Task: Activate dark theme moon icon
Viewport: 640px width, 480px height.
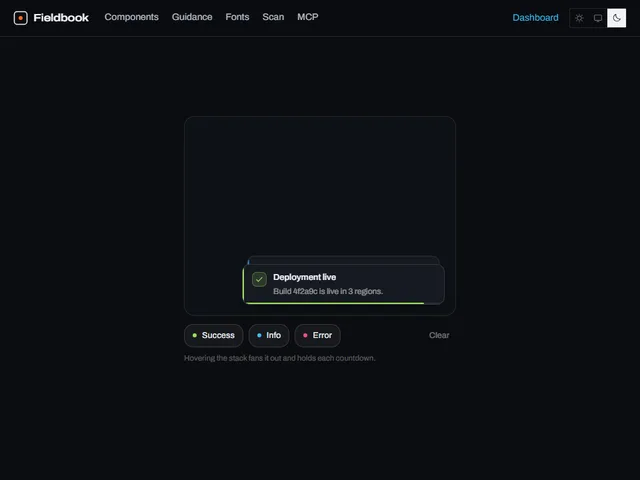Action: [616, 18]
